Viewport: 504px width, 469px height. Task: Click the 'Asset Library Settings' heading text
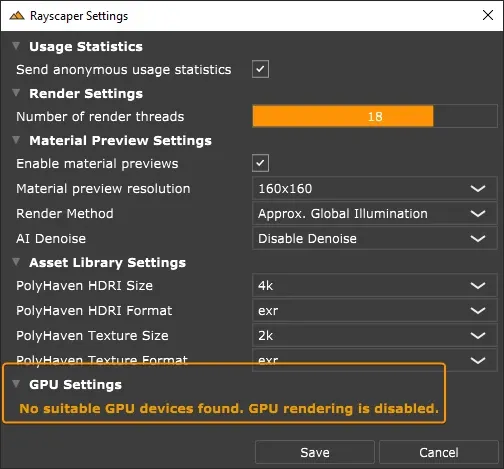107,263
